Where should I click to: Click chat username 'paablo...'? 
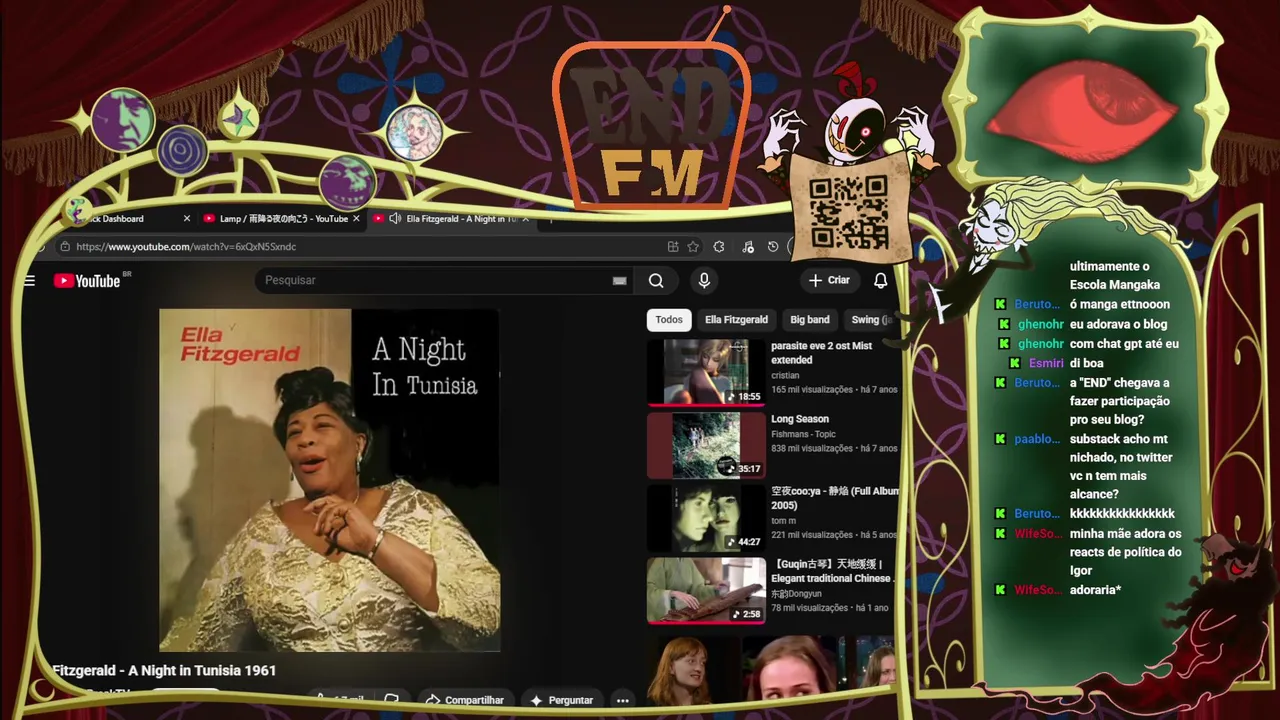(1037, 439)
